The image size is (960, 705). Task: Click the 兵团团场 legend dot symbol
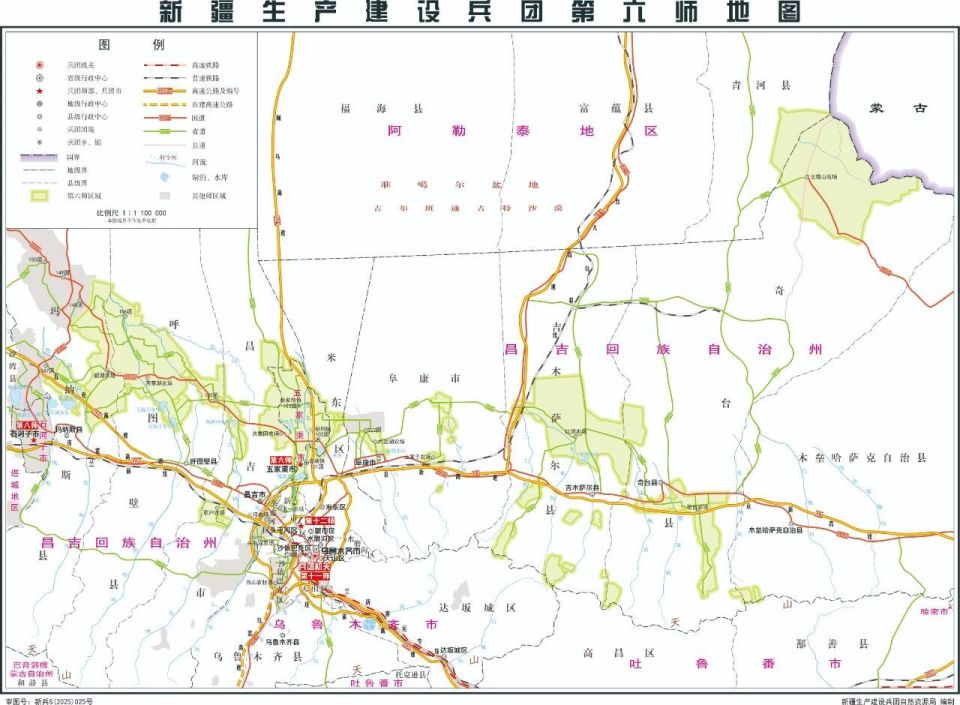point(40,129)
